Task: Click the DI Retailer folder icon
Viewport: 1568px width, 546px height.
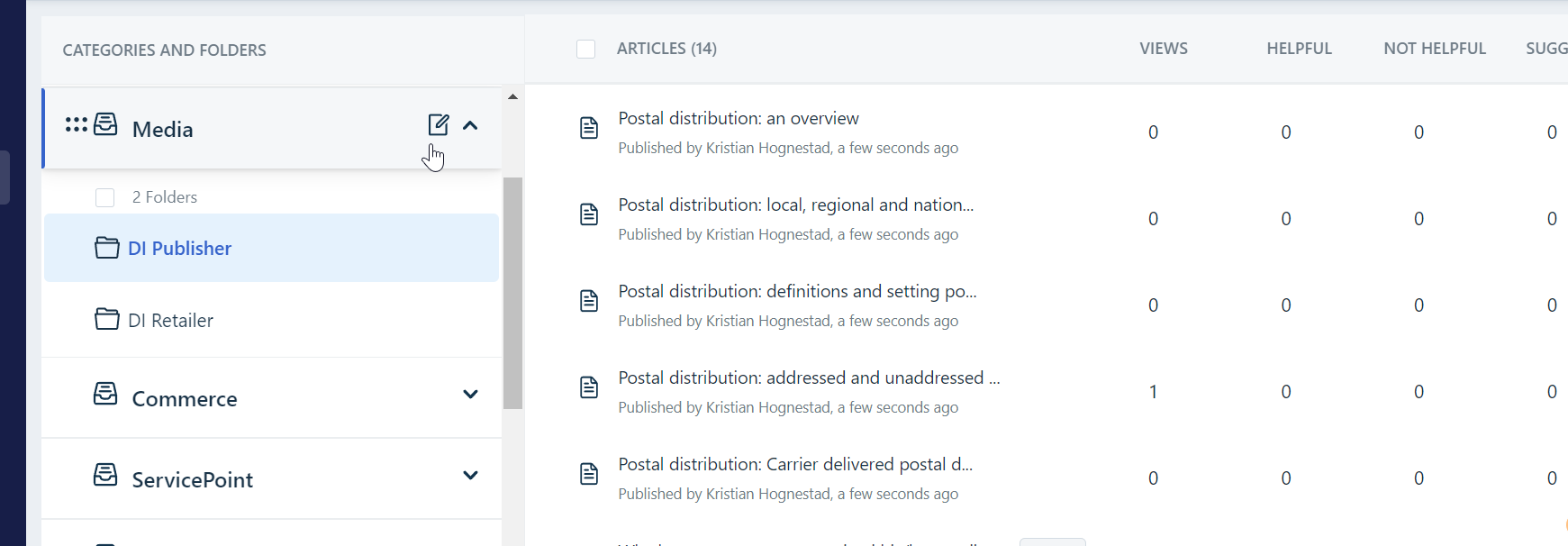Action: point(107,319)
